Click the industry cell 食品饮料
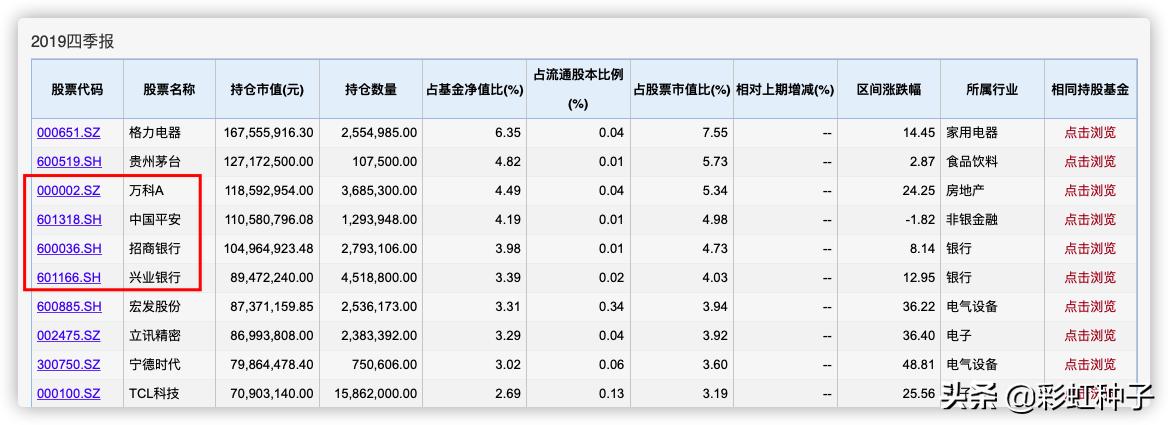1168x425 pixels. (972, 162)
